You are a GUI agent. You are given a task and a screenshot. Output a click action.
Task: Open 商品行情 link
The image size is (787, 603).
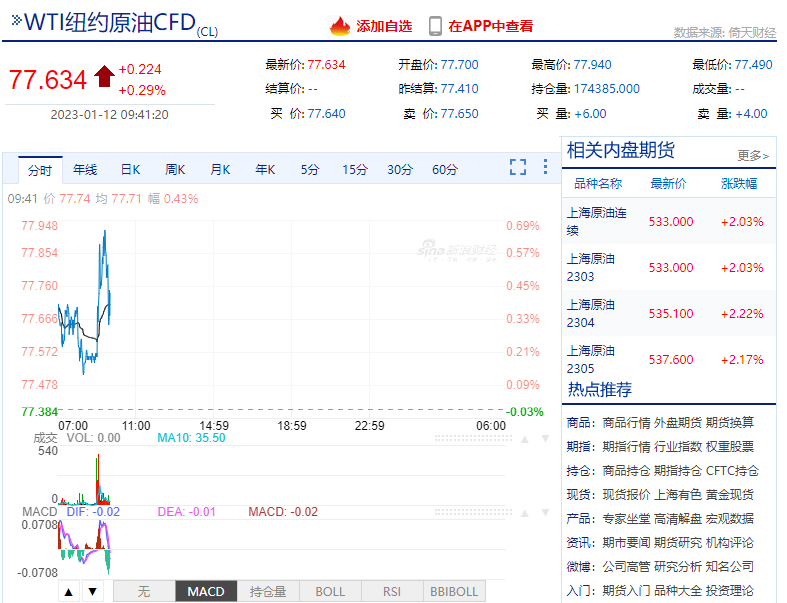coord(626,423)
